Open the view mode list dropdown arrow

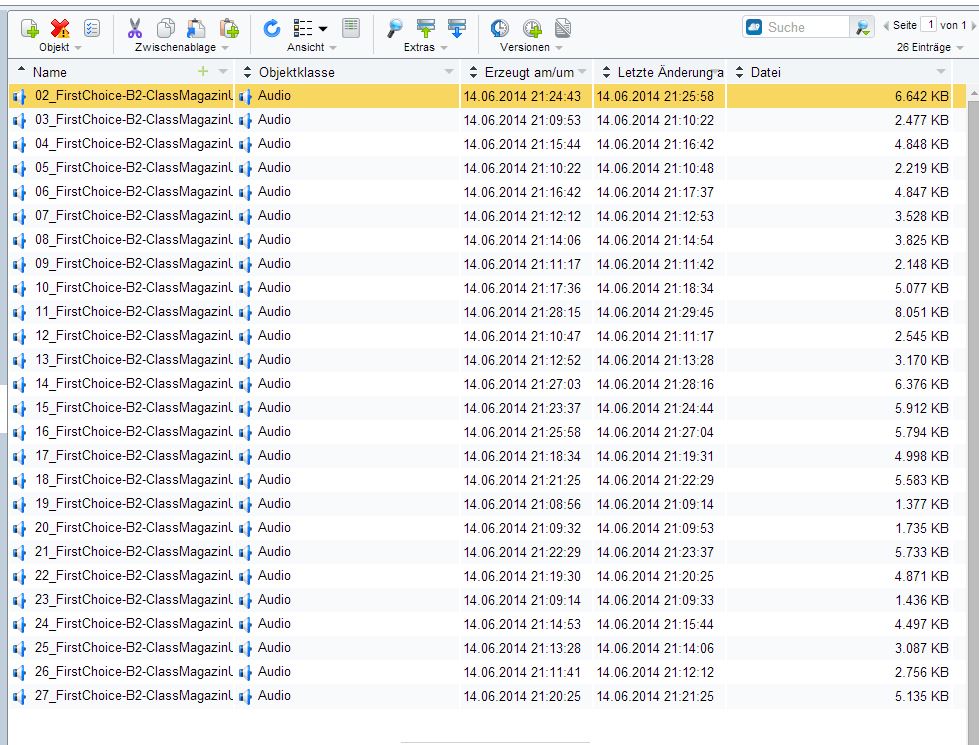(323, 29)
